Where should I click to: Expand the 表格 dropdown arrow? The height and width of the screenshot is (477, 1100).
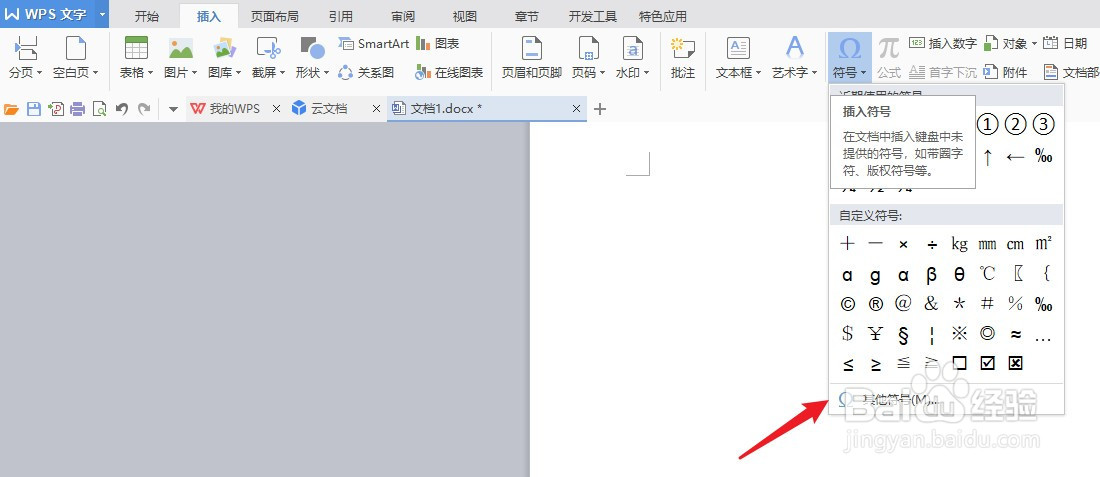[150, 73]
